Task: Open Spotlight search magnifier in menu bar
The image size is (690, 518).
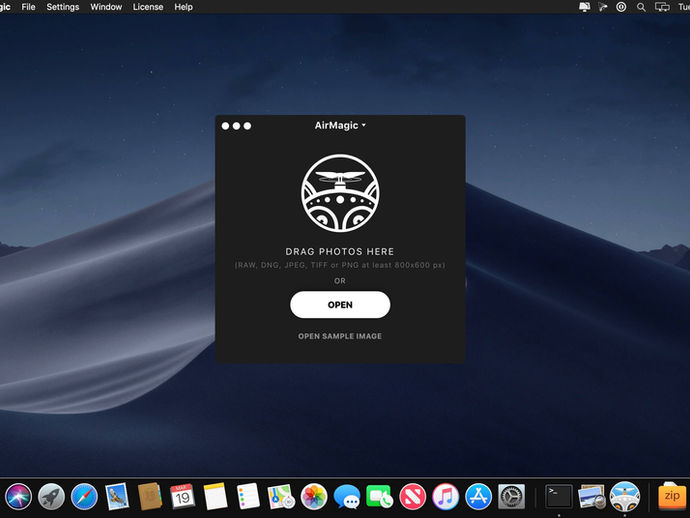Action: pyautogui.click(x=641, y=7)
